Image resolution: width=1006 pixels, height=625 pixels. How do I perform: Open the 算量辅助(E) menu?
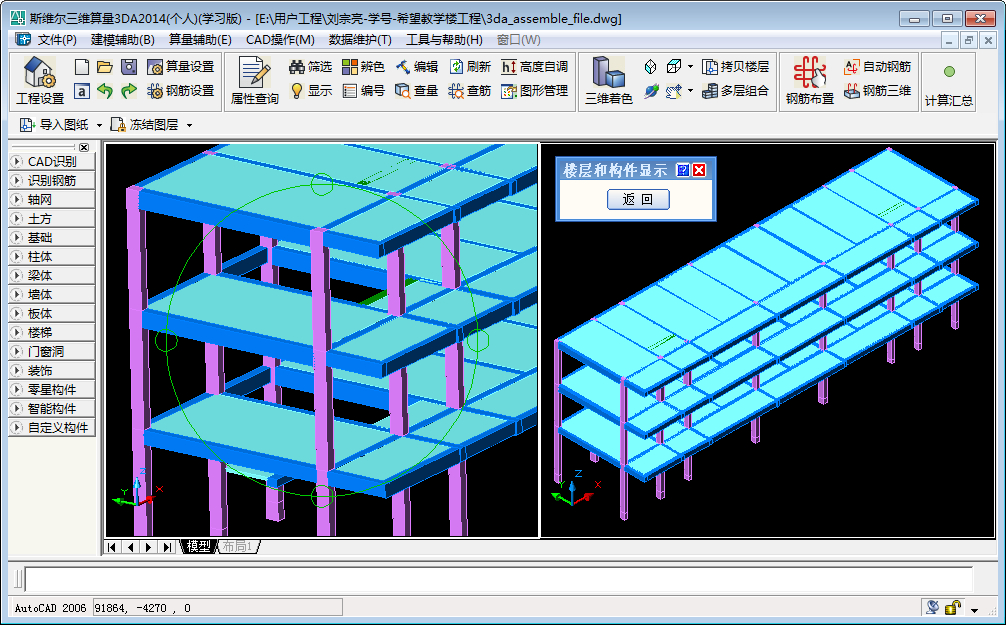(200, 40)
